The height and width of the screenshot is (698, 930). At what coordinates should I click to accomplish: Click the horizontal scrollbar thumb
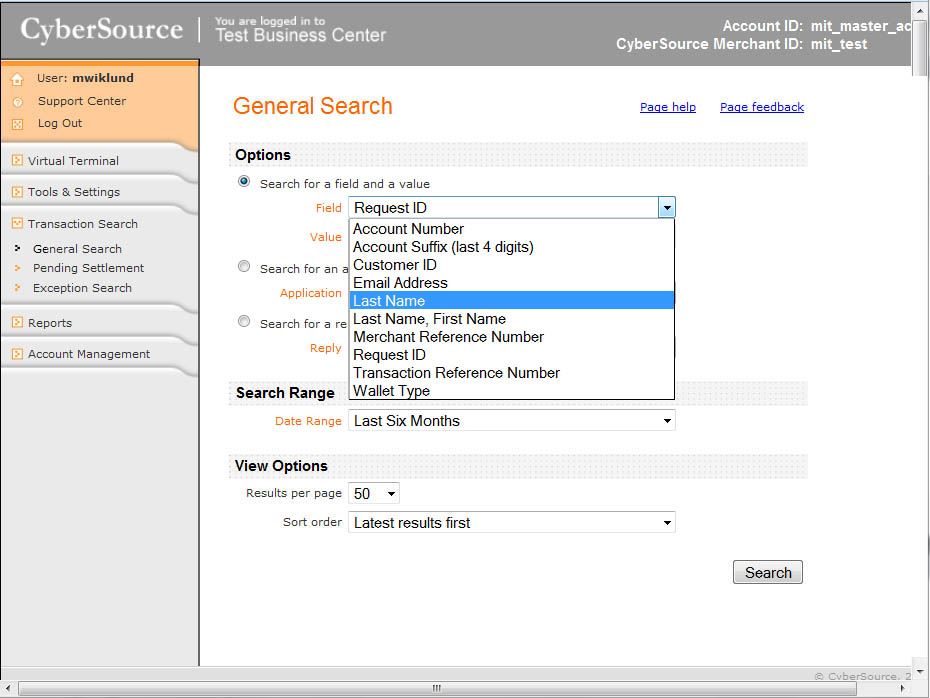pyautogui.click(x=436, y=688)
